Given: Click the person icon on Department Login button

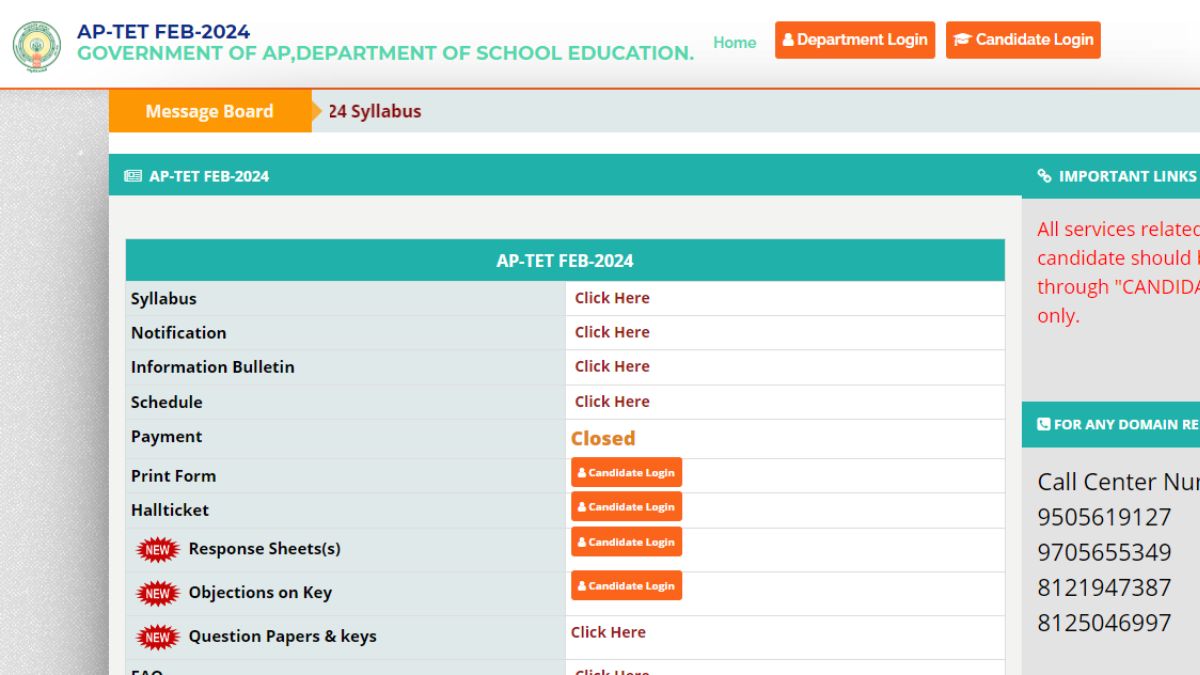Looking at the screenshot, I should point(789,39).
